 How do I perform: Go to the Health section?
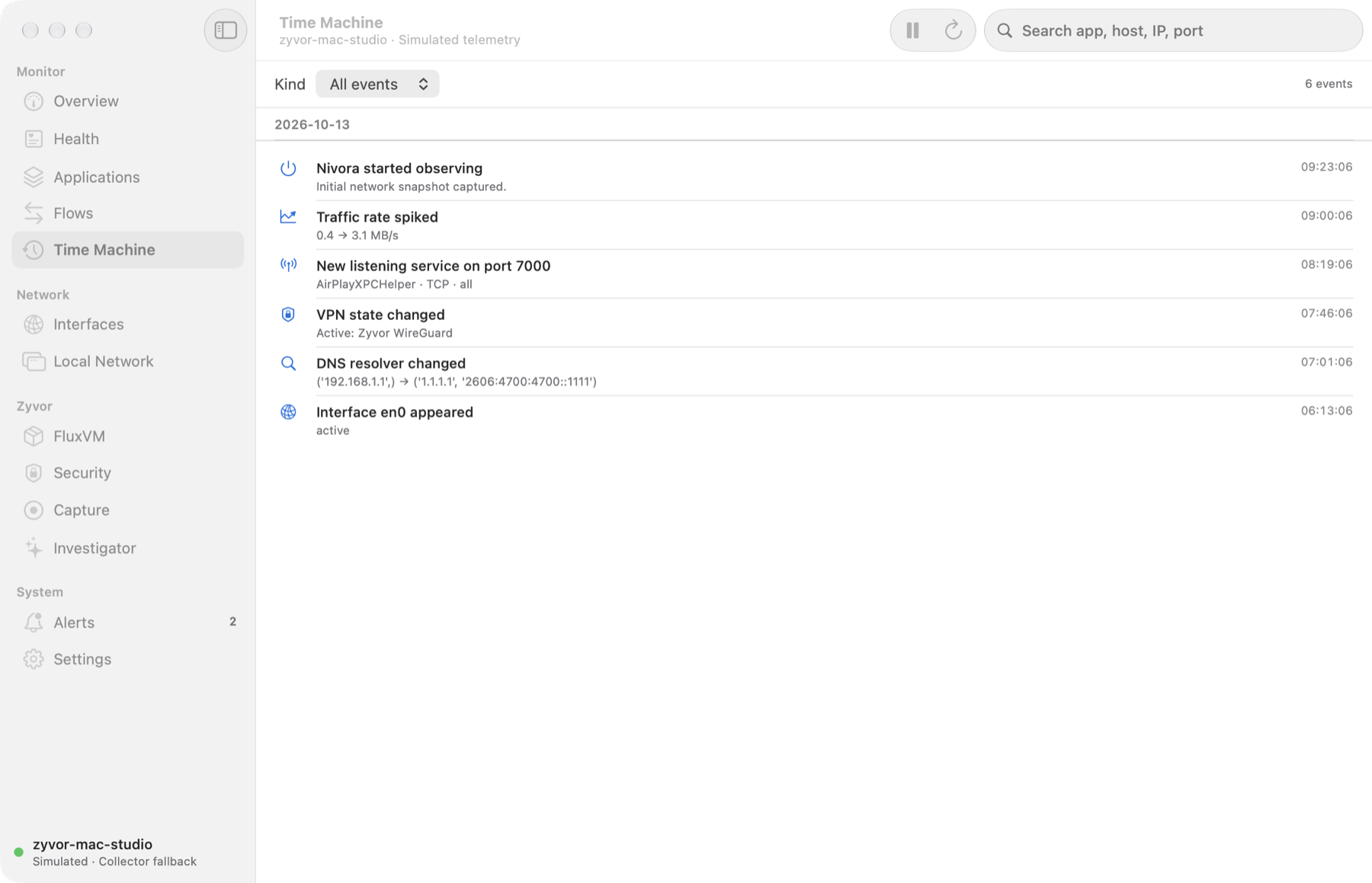[x=128, y=139]
